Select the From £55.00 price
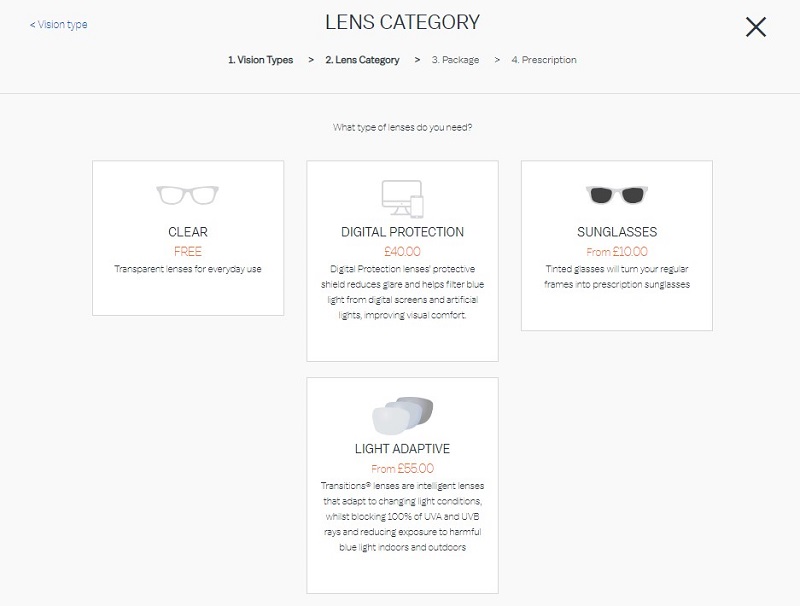The width and height of the screenshot is (800, 606). [x=403, y=468]
